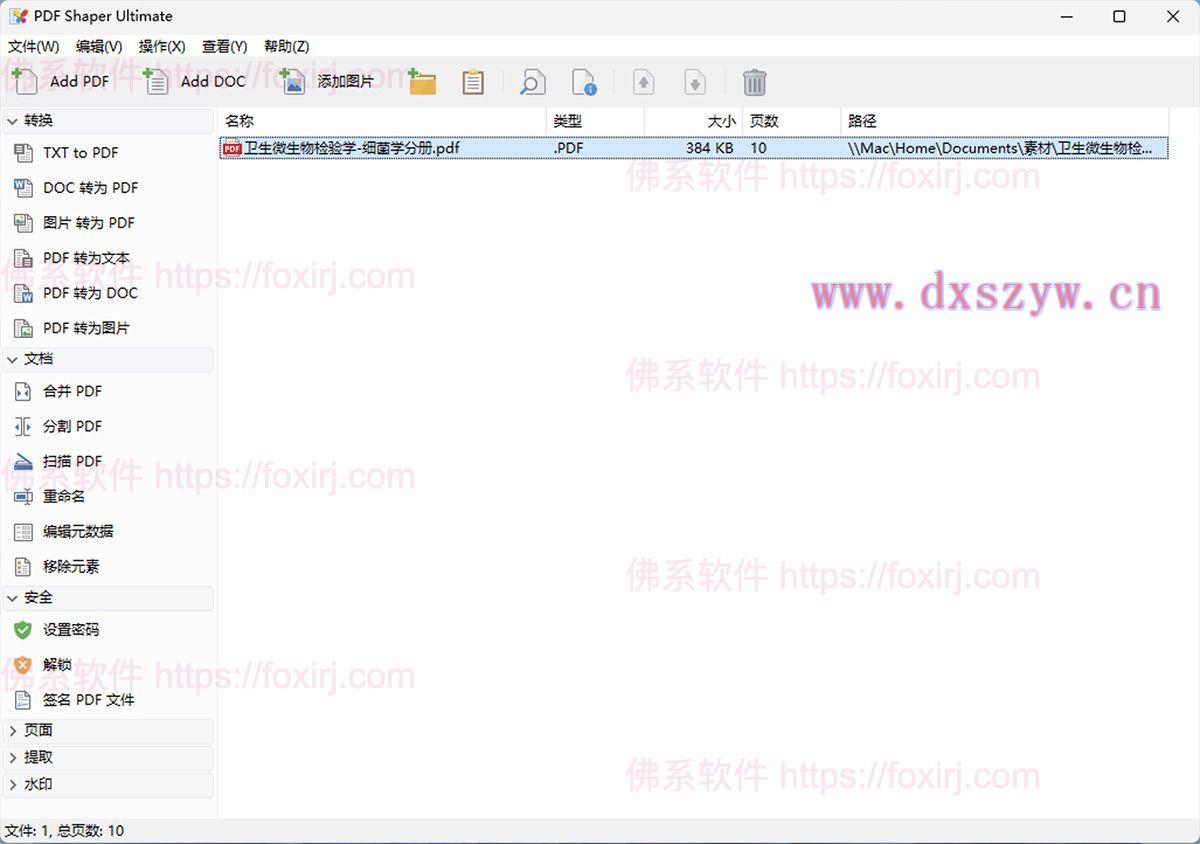
Task: Expand the 水印 section
Action: coord(108,785)
